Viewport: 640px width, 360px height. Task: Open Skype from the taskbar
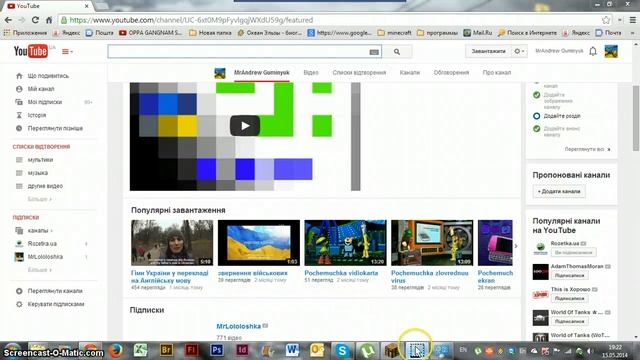point(342,350)
